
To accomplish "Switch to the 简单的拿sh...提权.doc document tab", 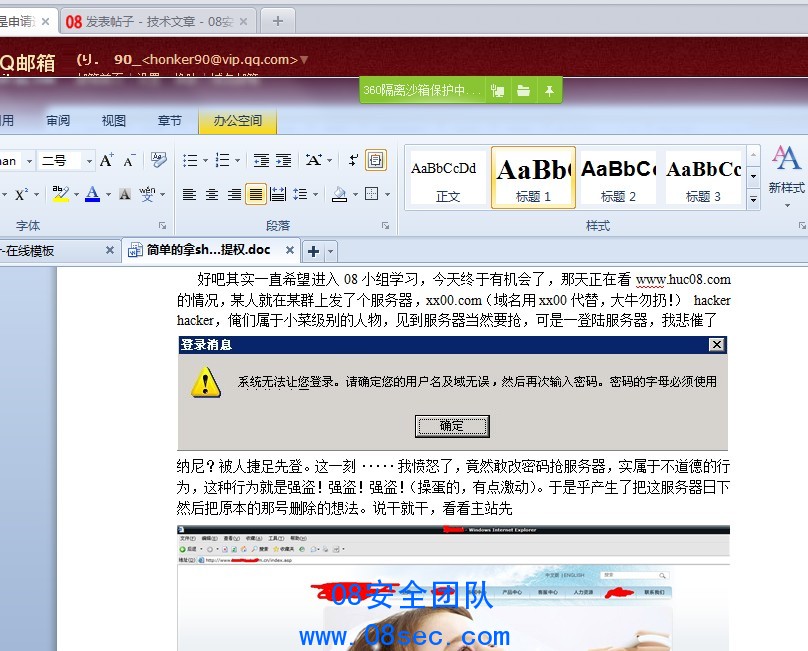I will [x=208, y=250].
